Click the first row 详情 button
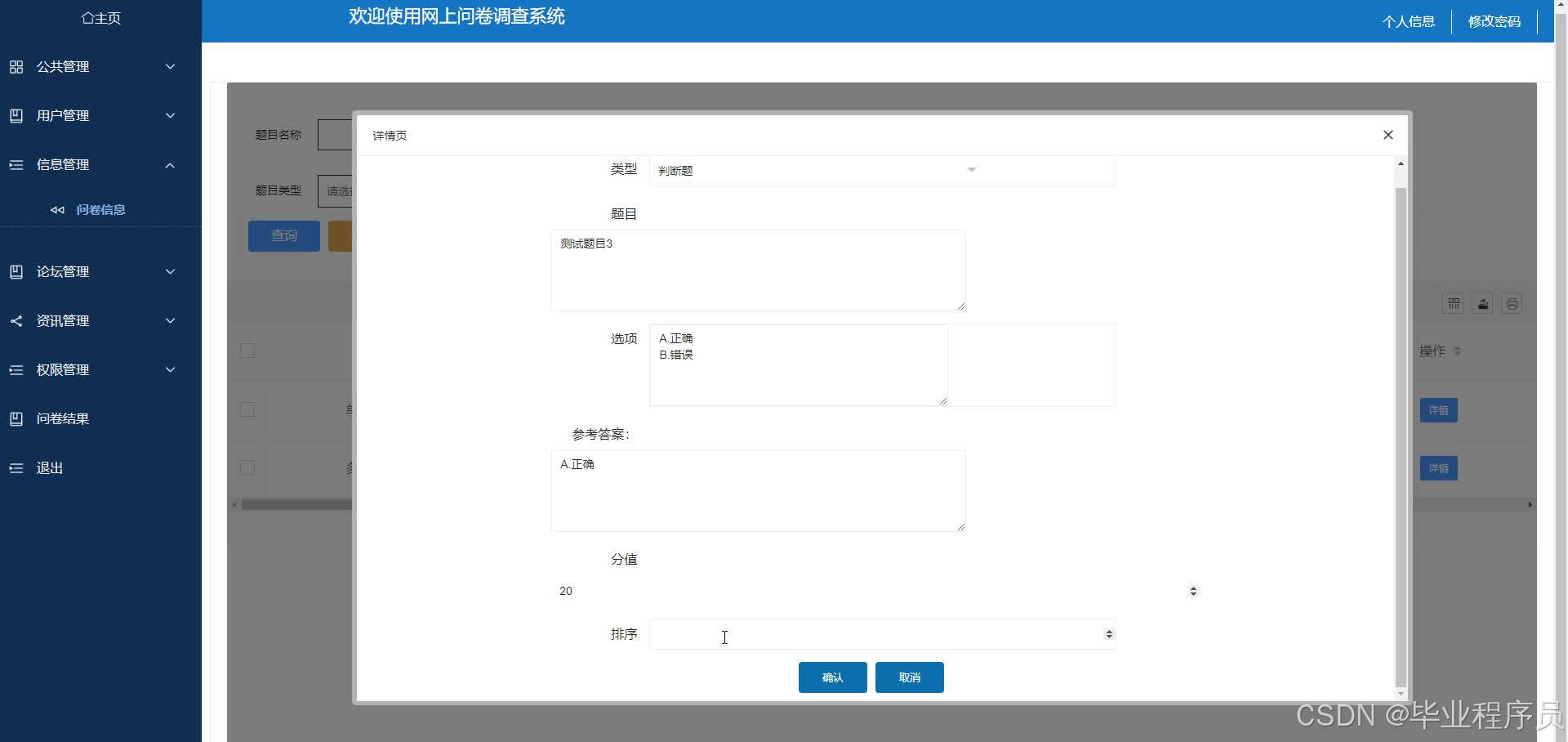Image resolution: width=1568 pixels, height=742 pixels. point(1439,410)
